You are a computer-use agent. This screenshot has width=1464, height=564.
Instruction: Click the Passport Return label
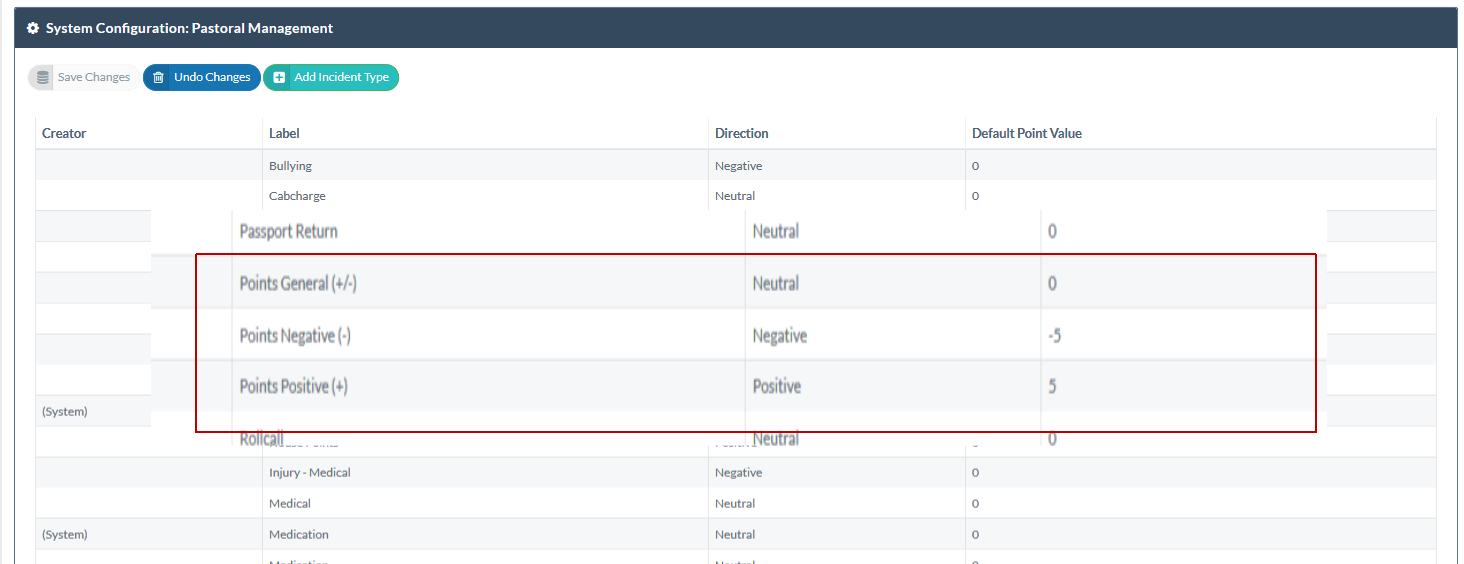[289, 231]
